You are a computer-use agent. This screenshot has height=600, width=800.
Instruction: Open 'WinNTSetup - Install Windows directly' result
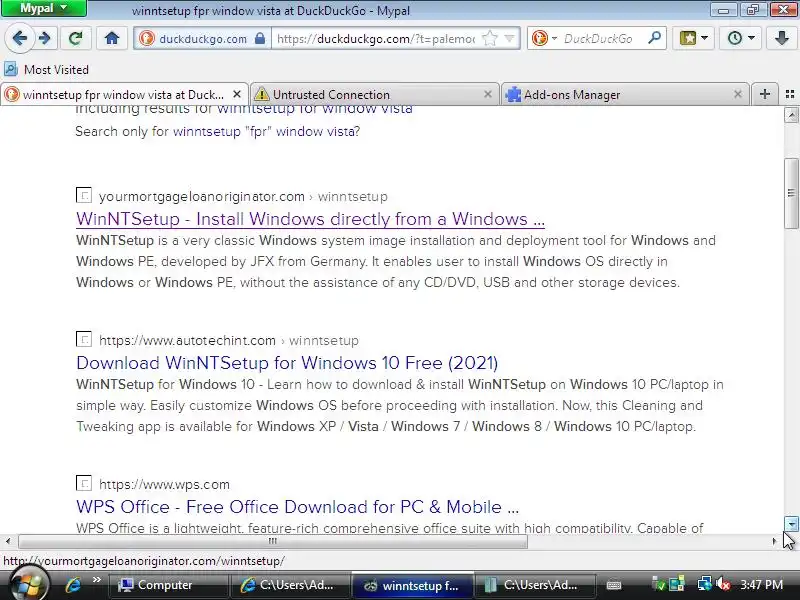pos(310,219)
